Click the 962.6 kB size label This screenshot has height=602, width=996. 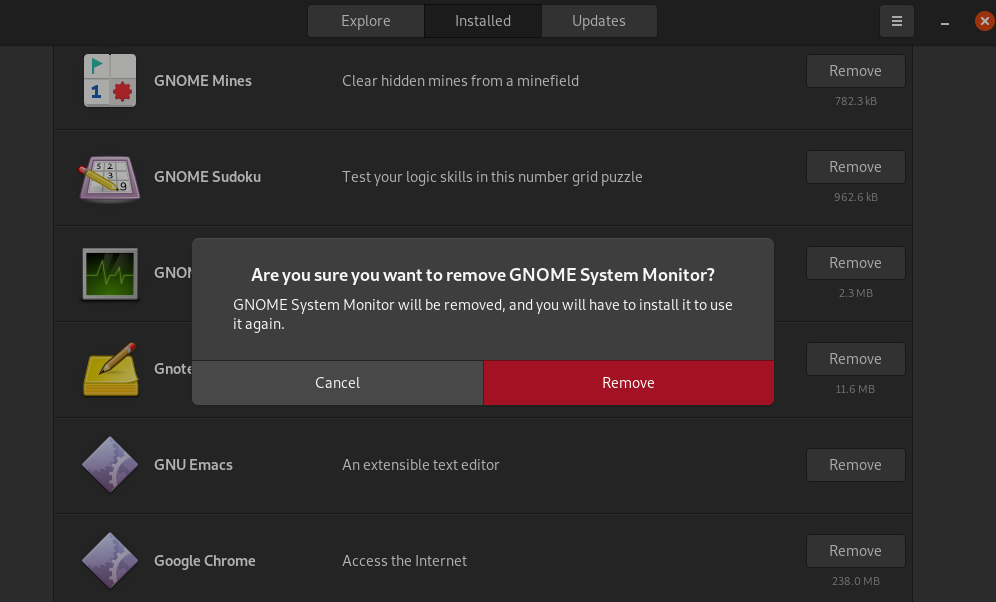tap(856, 197)
